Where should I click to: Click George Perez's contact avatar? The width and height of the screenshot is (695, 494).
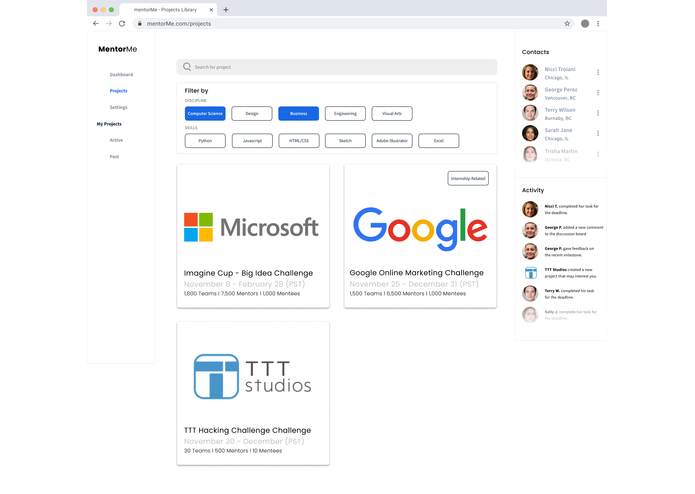point(530,93)
